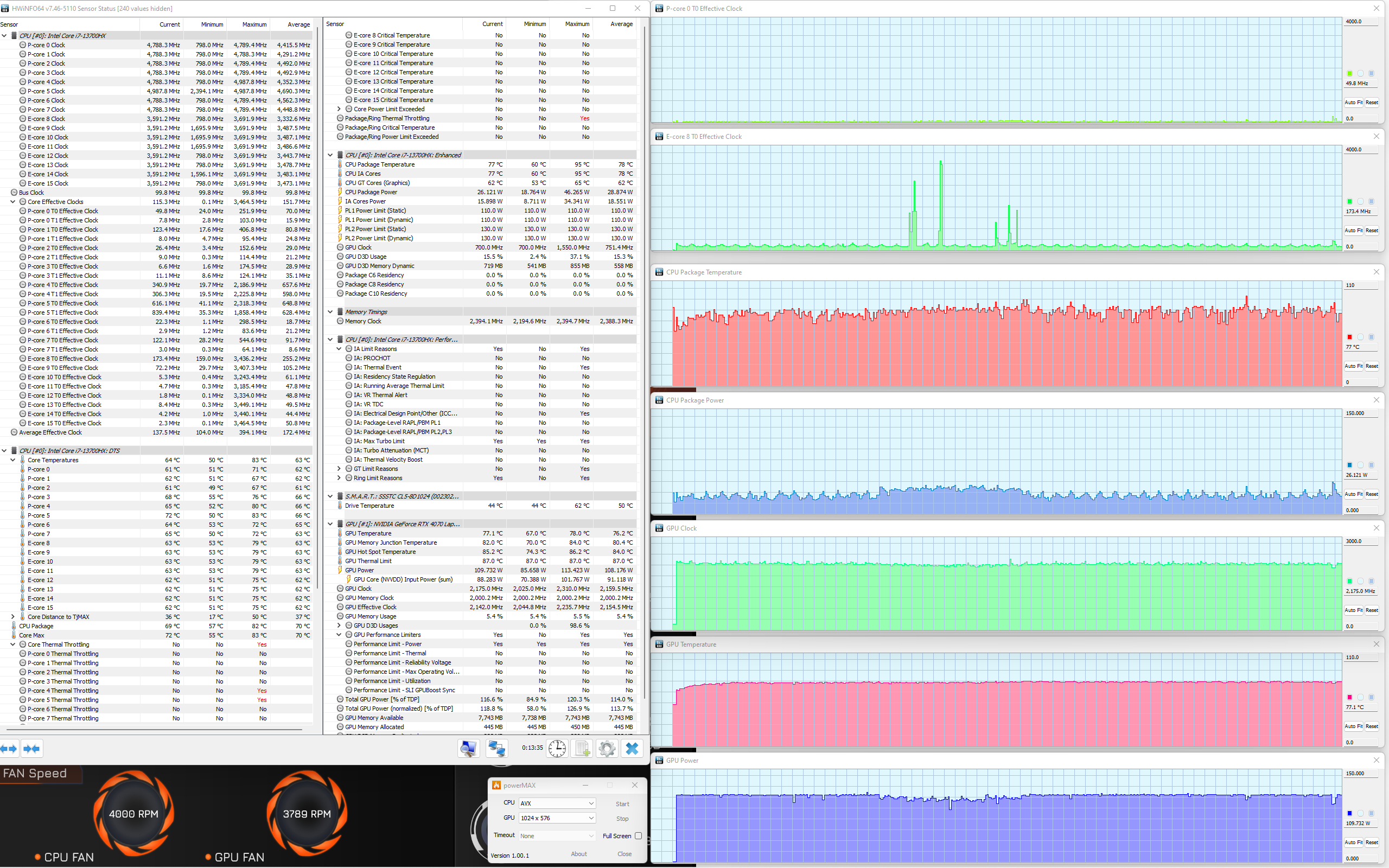
Task: Open the CPU AVX dropdown in powerMAX
Action: click(557, 803)
